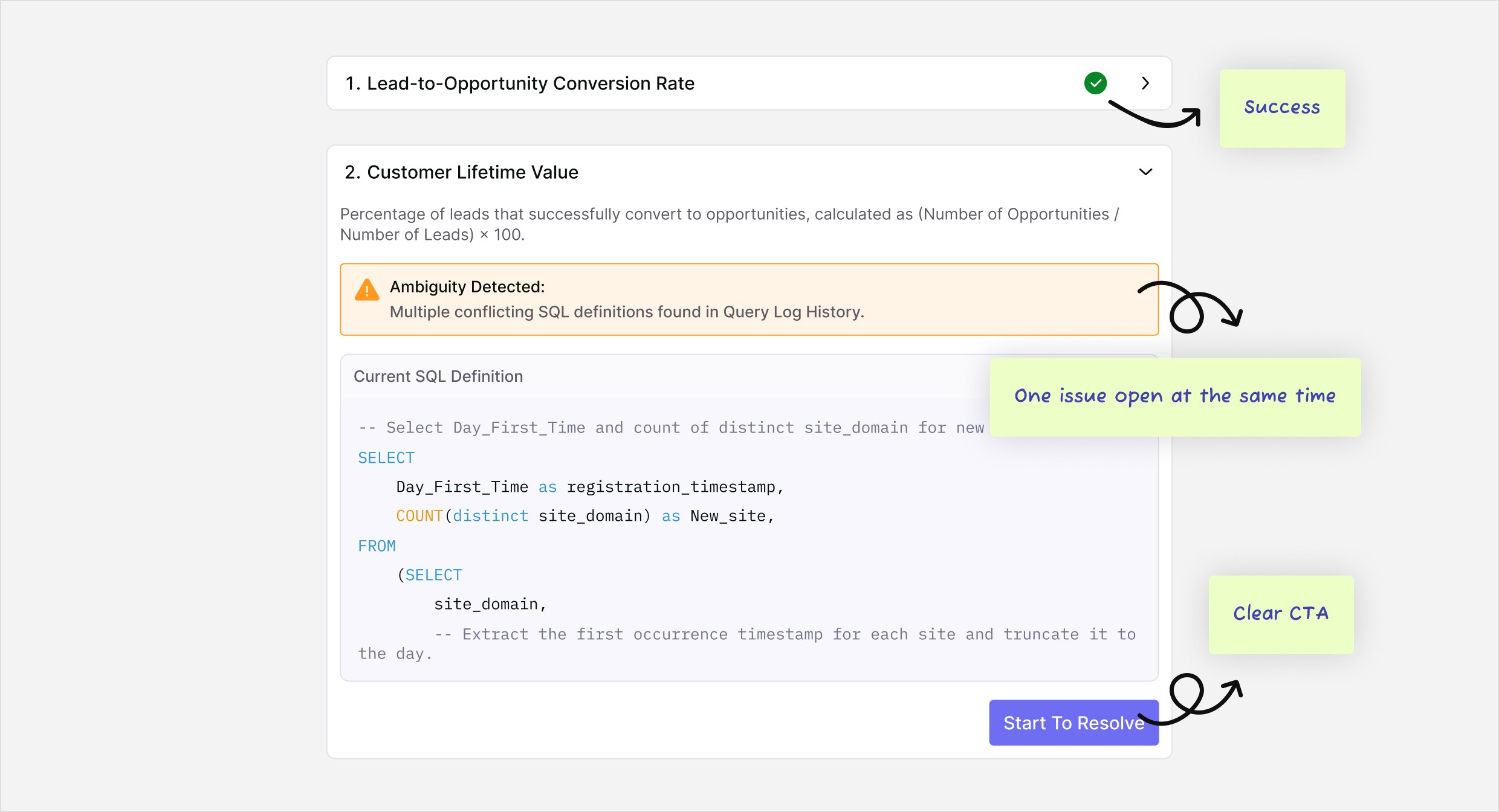Click the Customer Lifetime Value title
This screenshot has height=812, width=1499.
(461, 172)
